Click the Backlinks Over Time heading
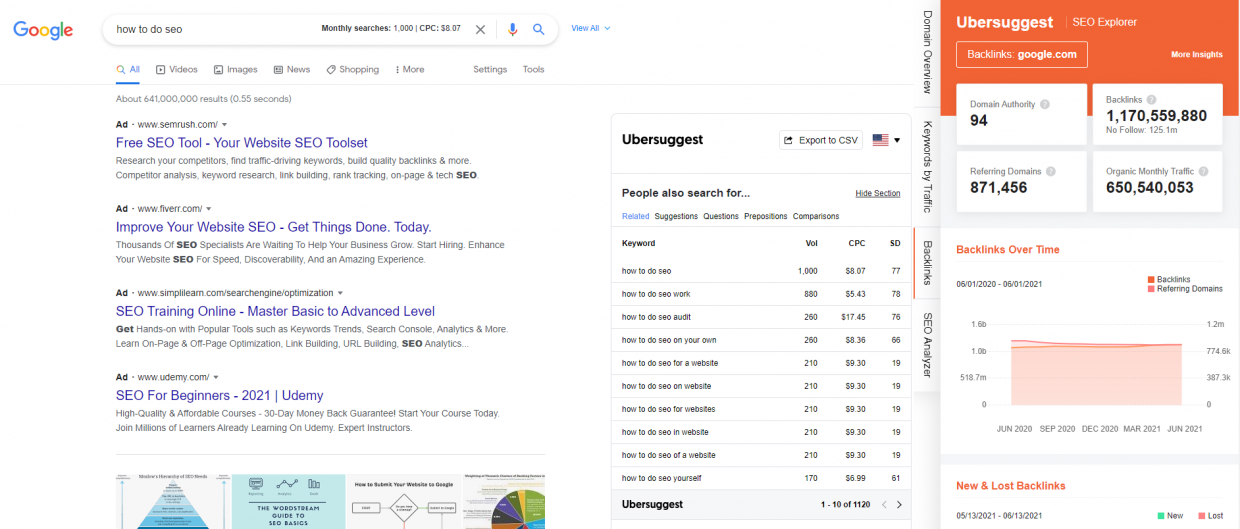The height and width of the screenshot is (529, 1240). coord(1008,249)
